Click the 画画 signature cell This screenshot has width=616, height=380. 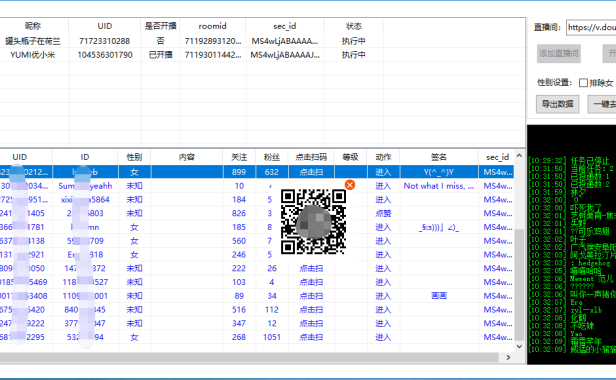(x=439, y=296)
